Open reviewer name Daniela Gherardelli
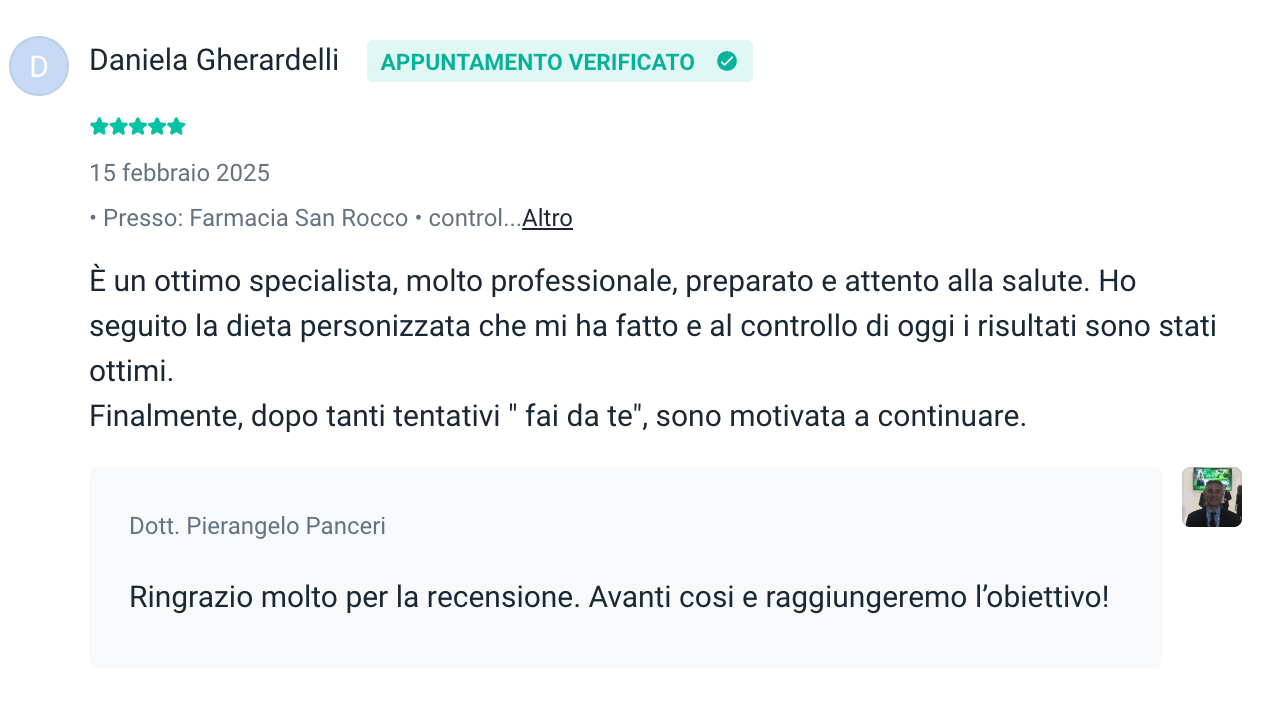The image size is (1278, 708). [x=214, y=60]
